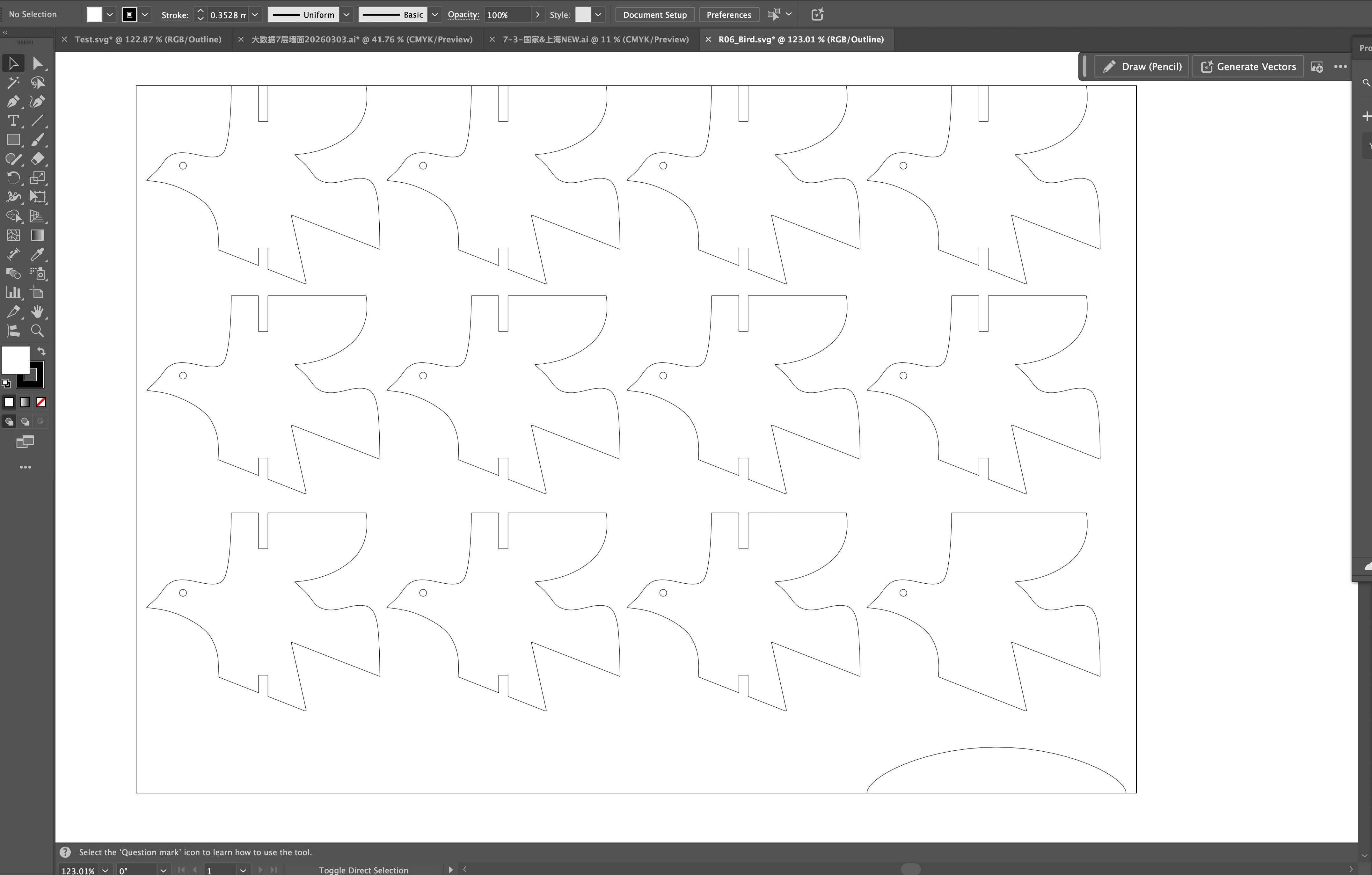Select the Rectangle tool
This screenshot has width=1372, height=875.
pos(12,140)
